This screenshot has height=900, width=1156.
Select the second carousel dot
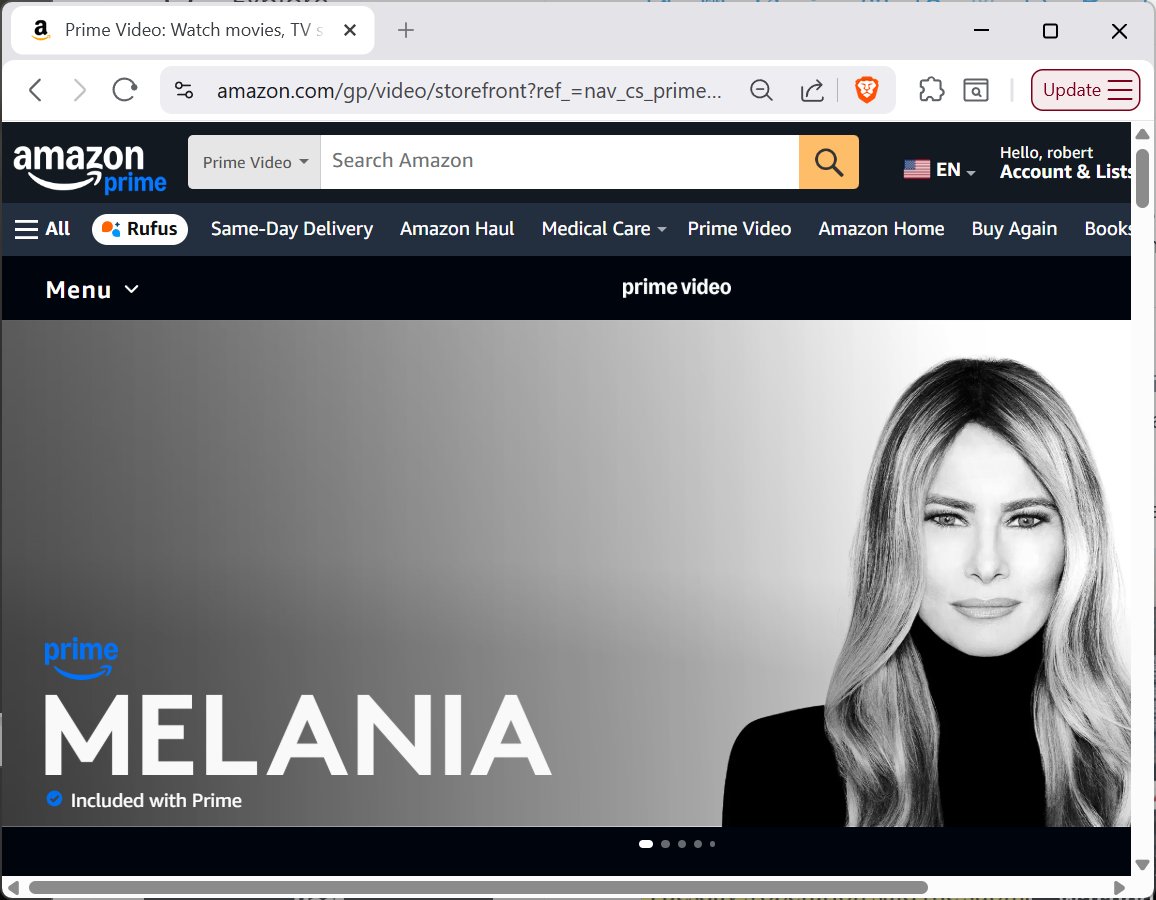coord(666,844)
